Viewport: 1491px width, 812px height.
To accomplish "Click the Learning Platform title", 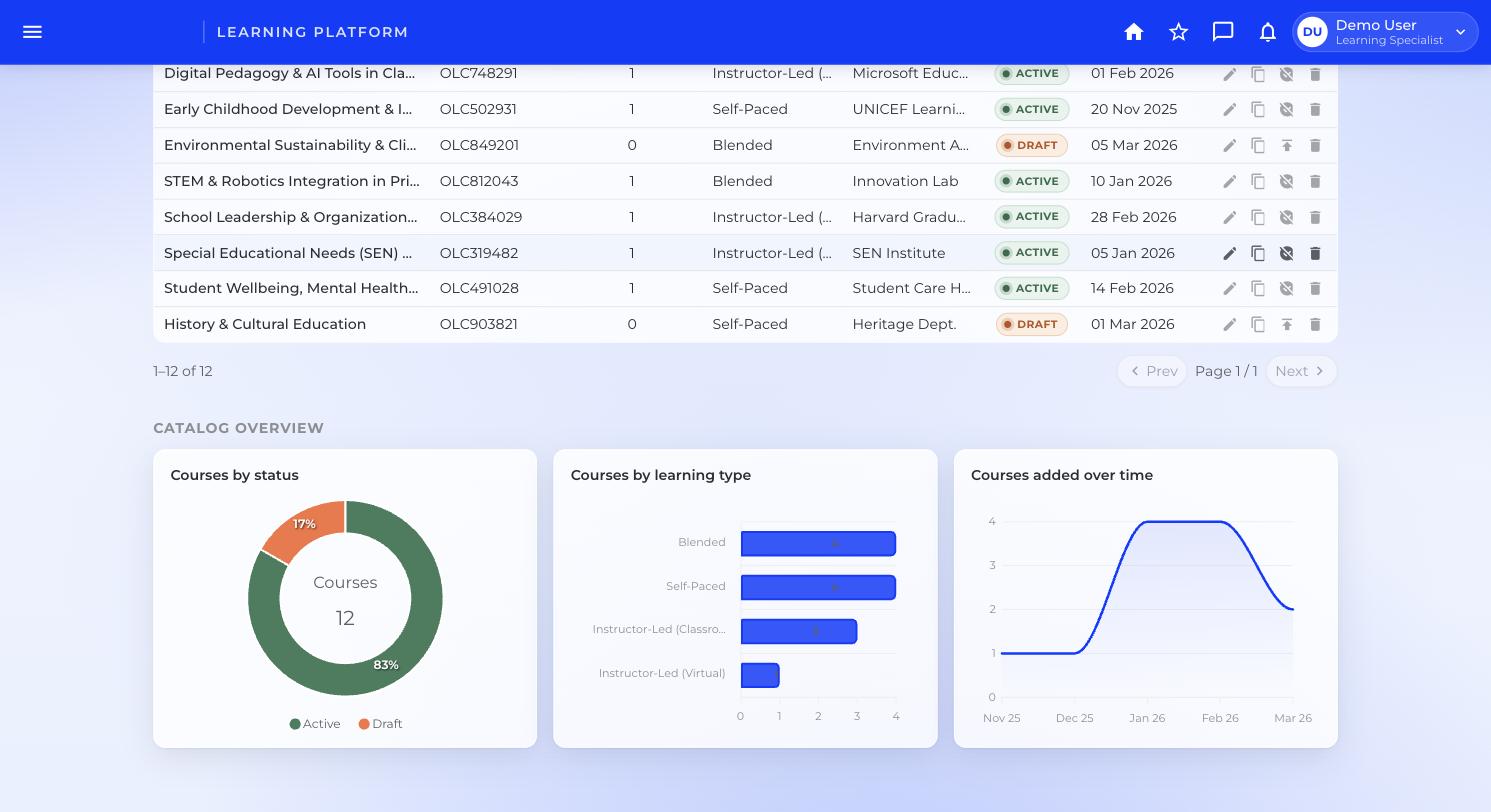I will pyautogui.click(x=312, y=32).
